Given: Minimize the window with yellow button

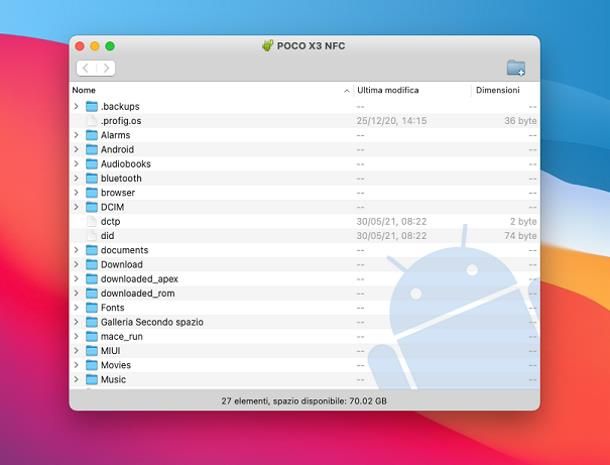Looking at the screenshot, I should 95,46.
